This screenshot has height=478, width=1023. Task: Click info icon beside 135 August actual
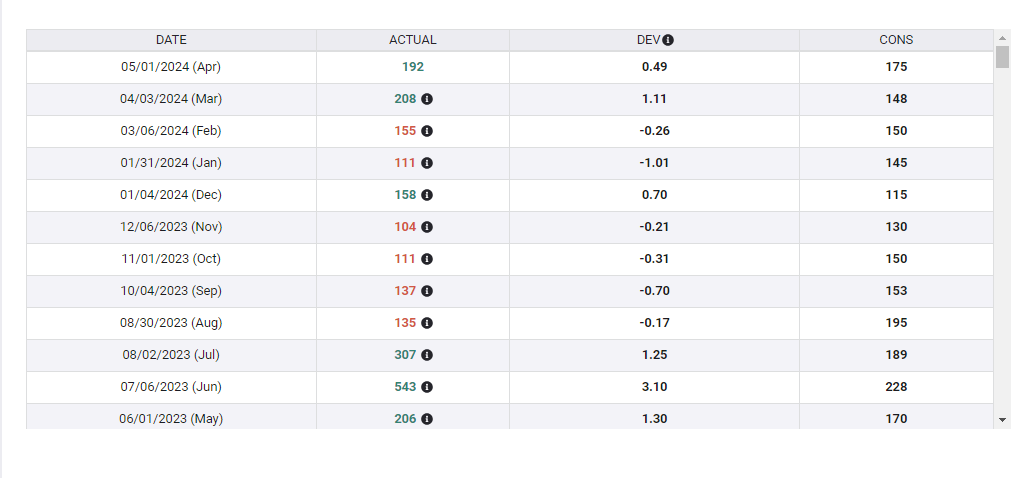pyautogui.click(x=427, y=323)
